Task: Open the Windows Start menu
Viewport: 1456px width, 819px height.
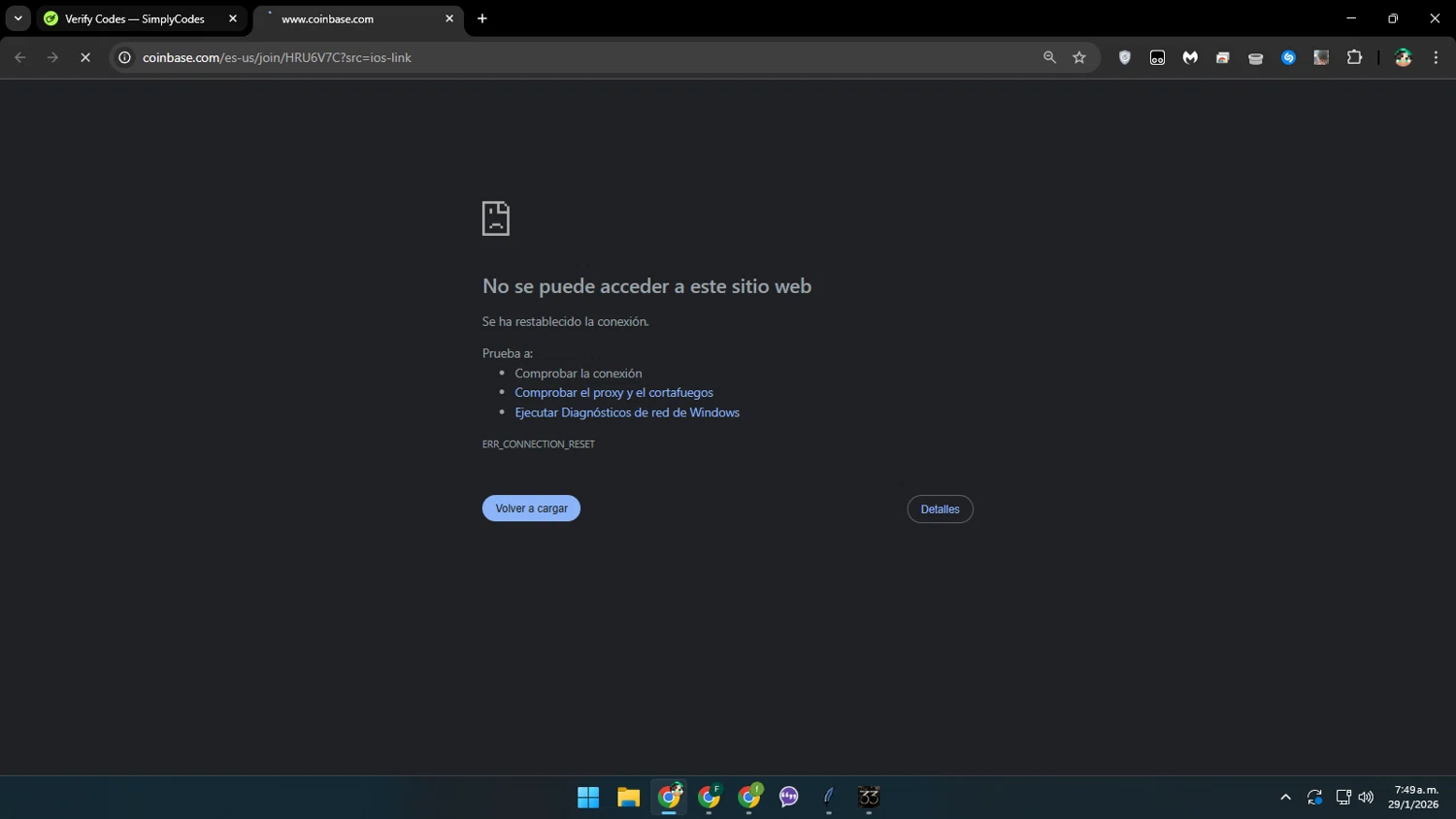Action: 588,798
